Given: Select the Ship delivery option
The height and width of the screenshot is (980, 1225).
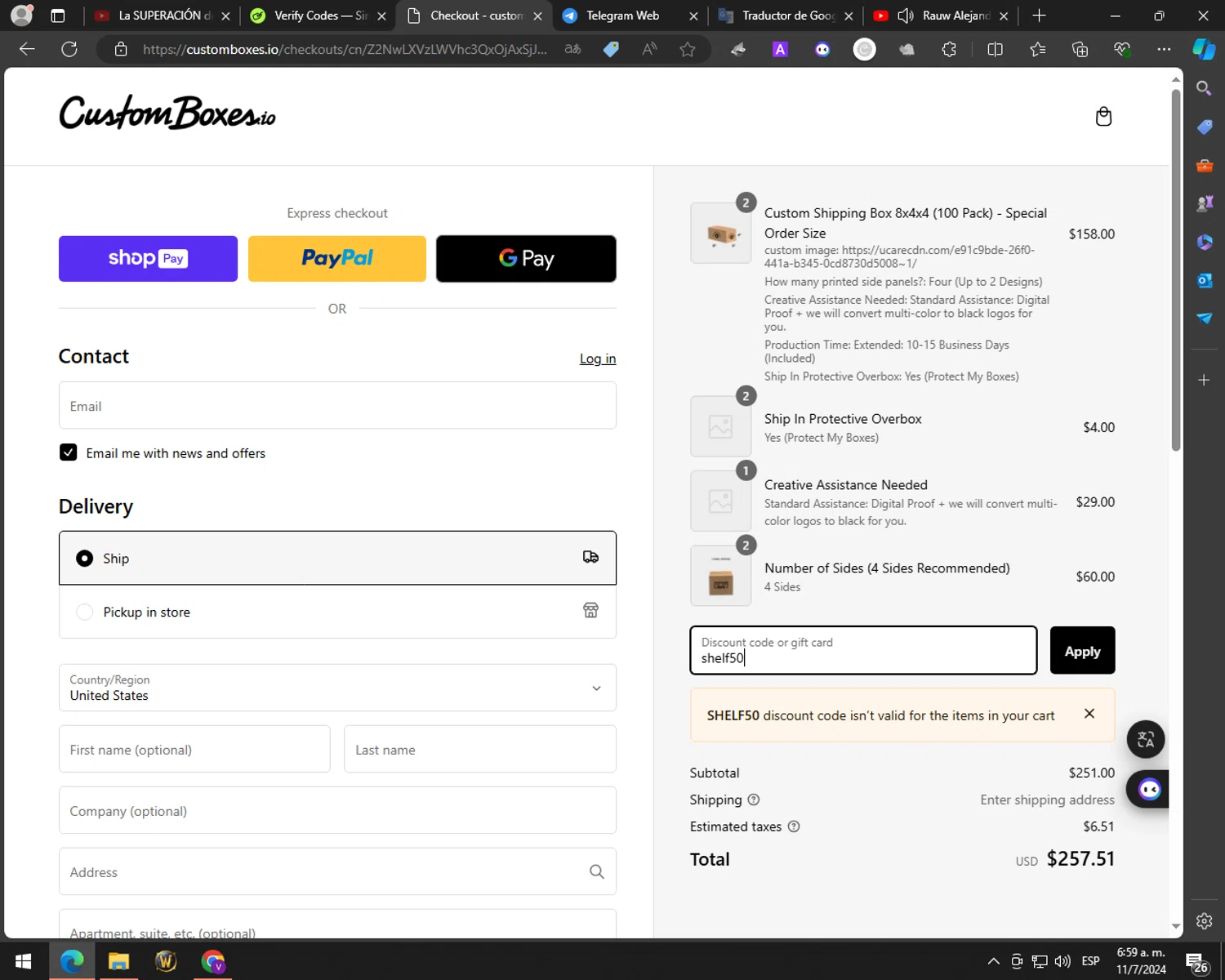Looking at the screenshot, I should (x=337, y=558).
